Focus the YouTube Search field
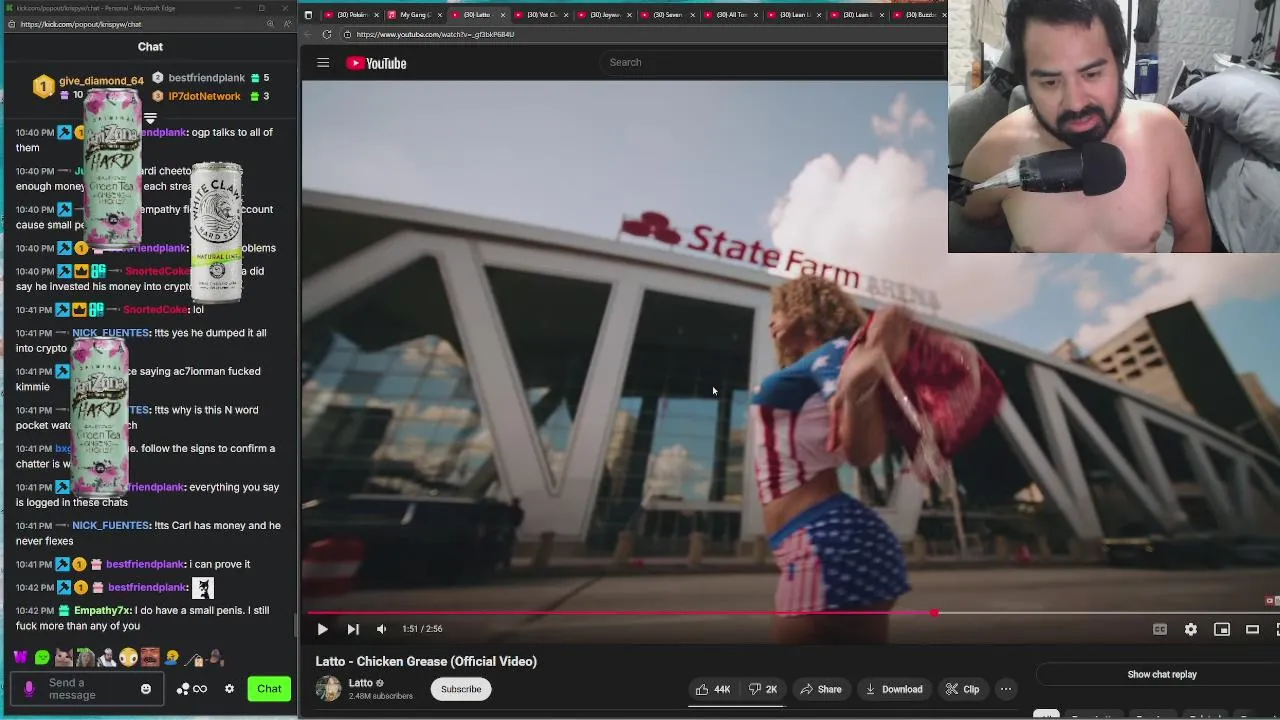Screen dimensions: 1280x720 click(x=772, y=62)
